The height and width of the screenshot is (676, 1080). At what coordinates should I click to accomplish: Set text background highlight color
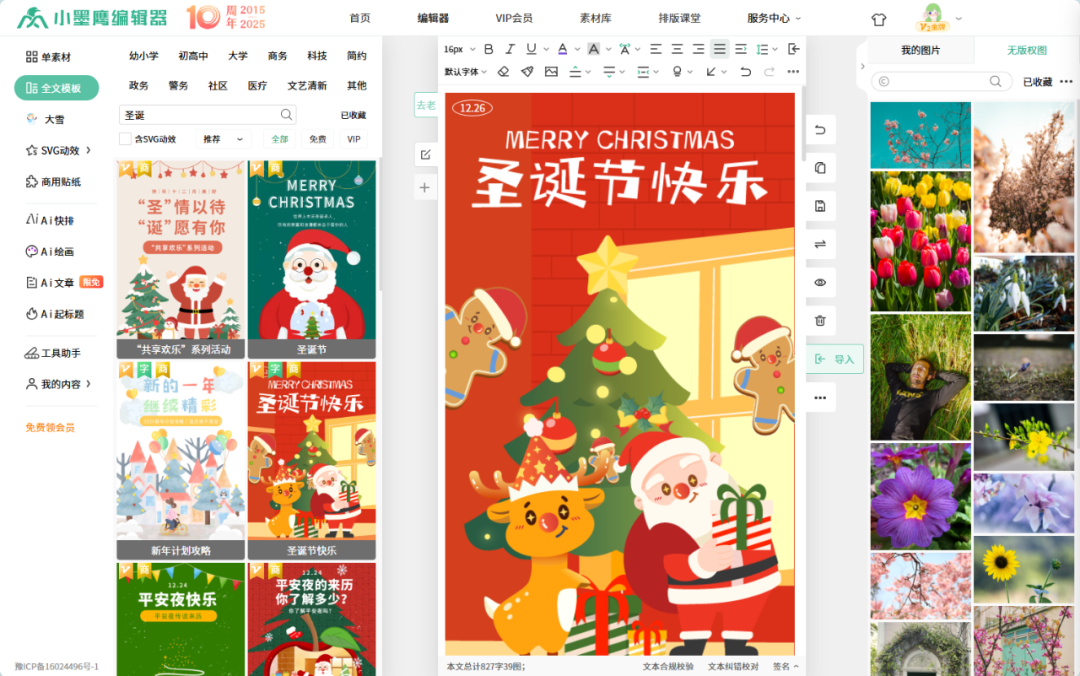click(x=593, y=49)
